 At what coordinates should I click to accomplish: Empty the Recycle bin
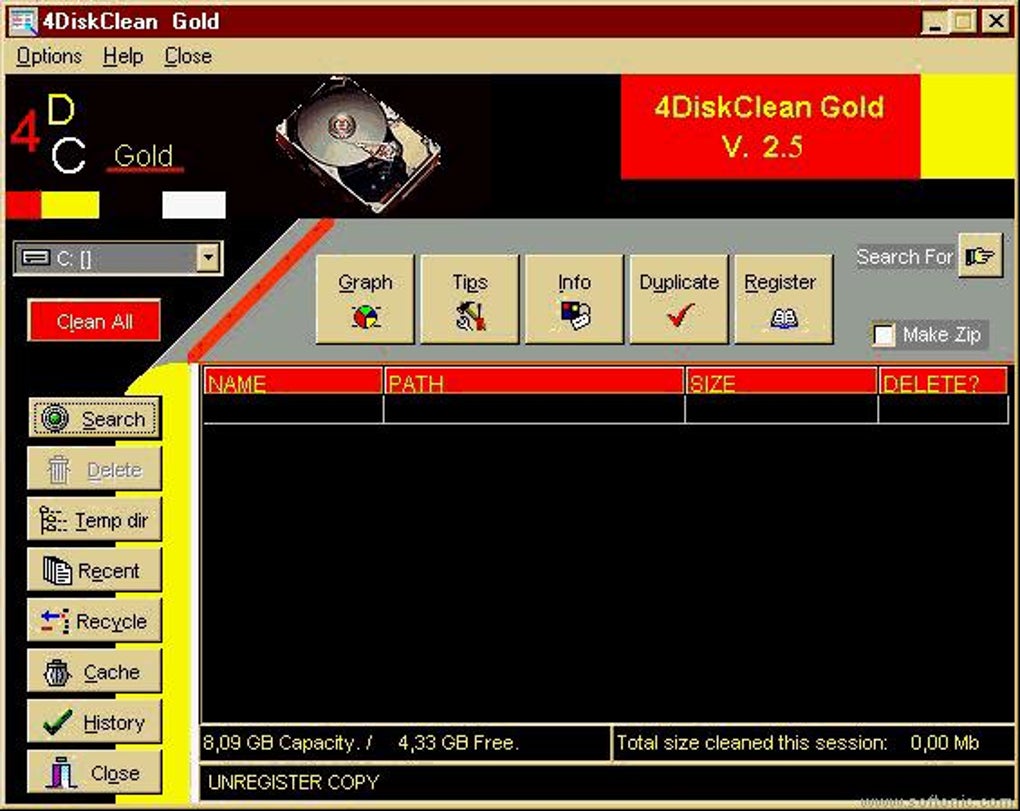[x=95, y=621]
